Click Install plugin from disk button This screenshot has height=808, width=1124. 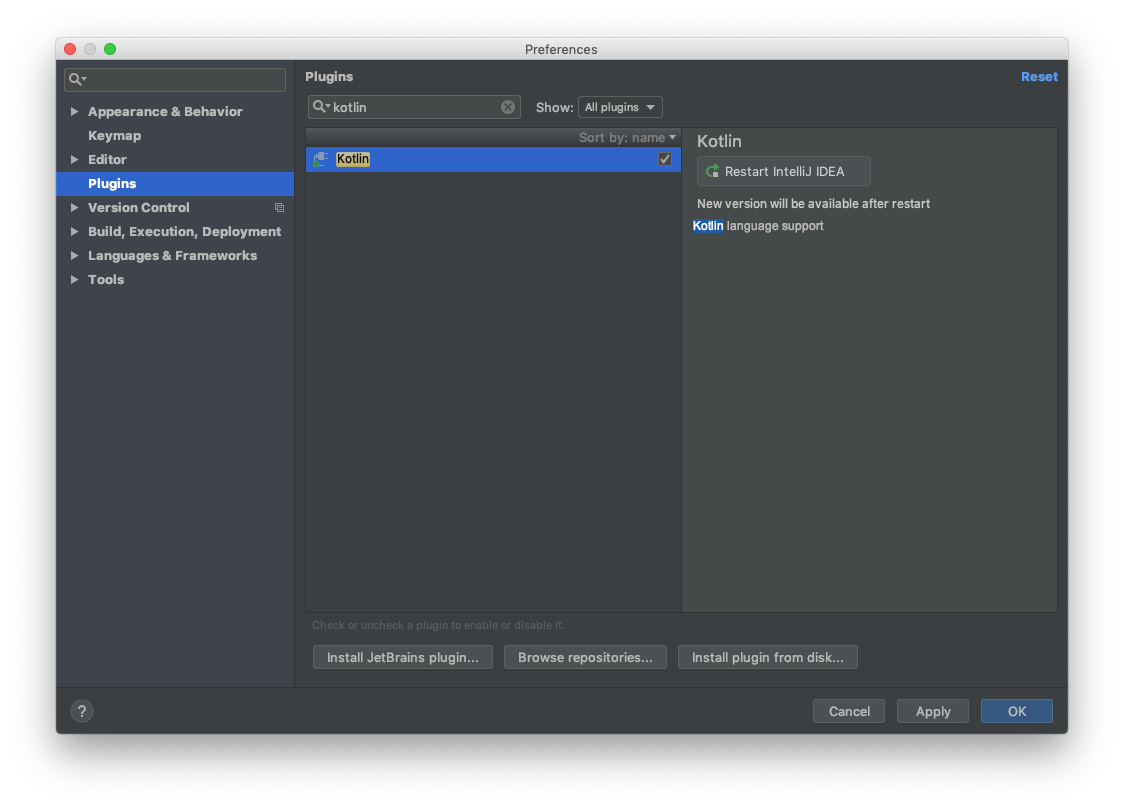point(768,657)
